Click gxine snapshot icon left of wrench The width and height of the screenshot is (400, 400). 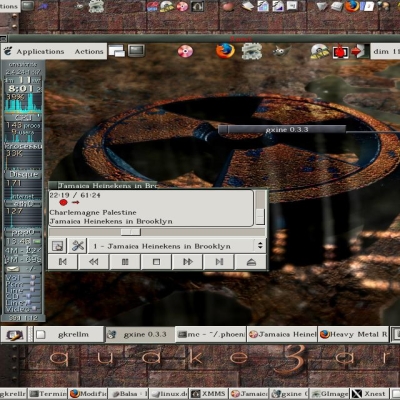point(58,246)
